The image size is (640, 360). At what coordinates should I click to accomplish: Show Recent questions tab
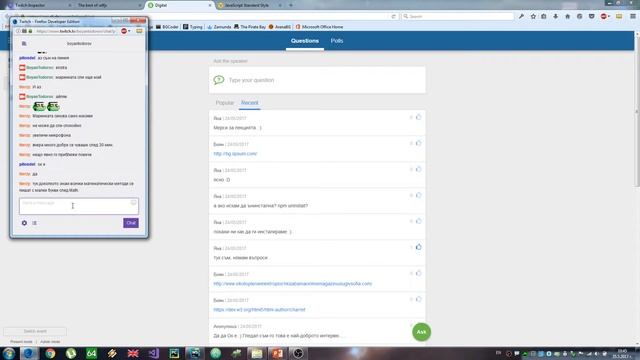click(249, 103)
